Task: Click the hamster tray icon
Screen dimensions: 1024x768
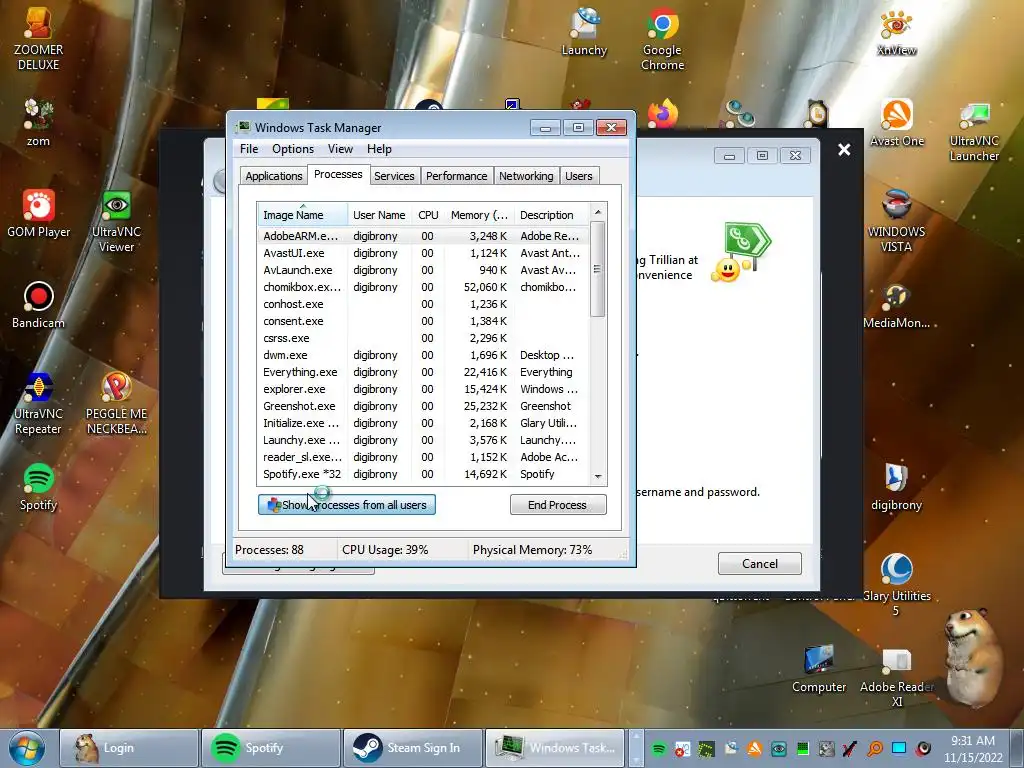Action: pos(827,748)
